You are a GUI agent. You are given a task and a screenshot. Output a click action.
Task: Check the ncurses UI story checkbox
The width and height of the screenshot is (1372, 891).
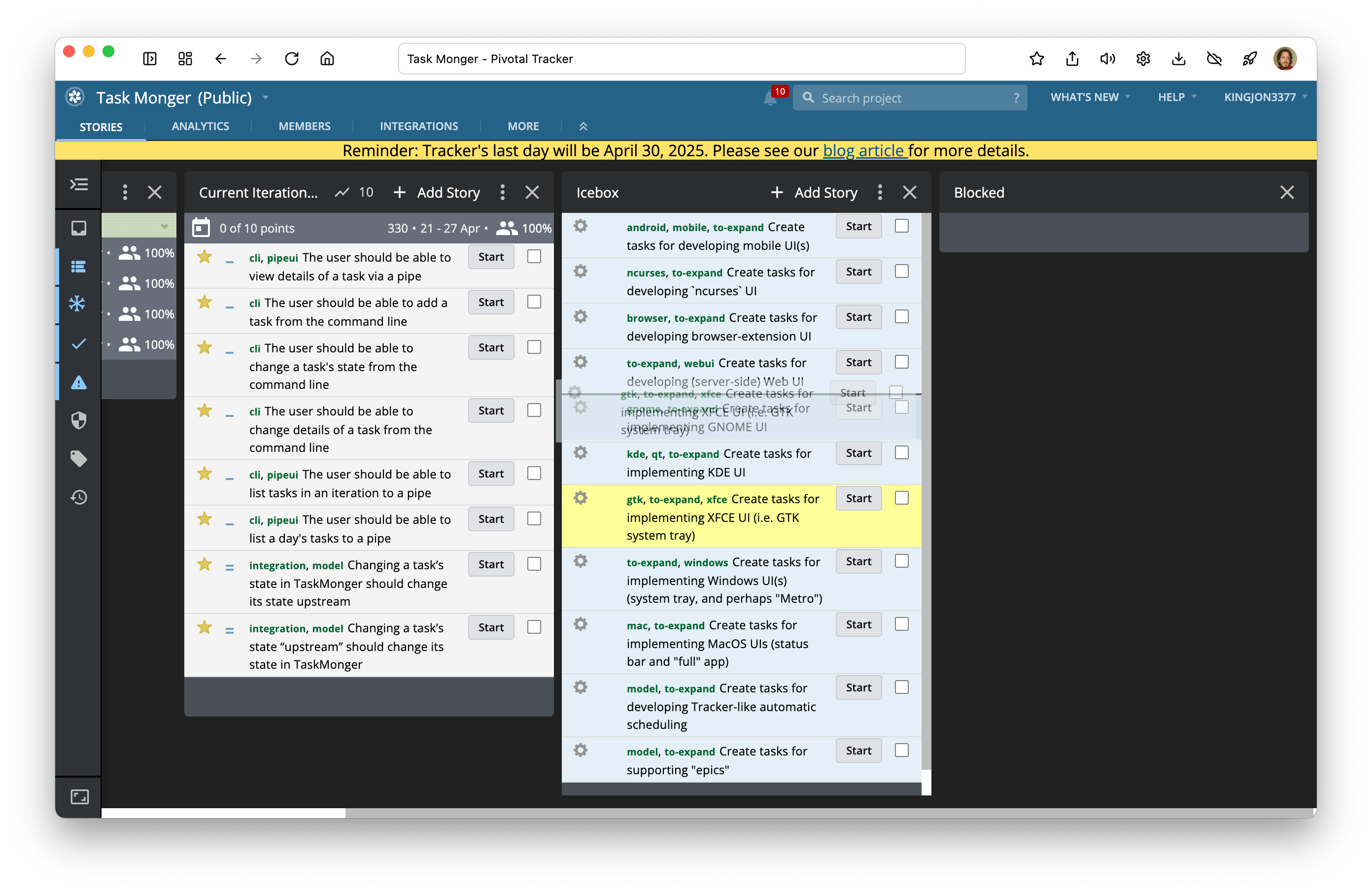pos(901,272)
